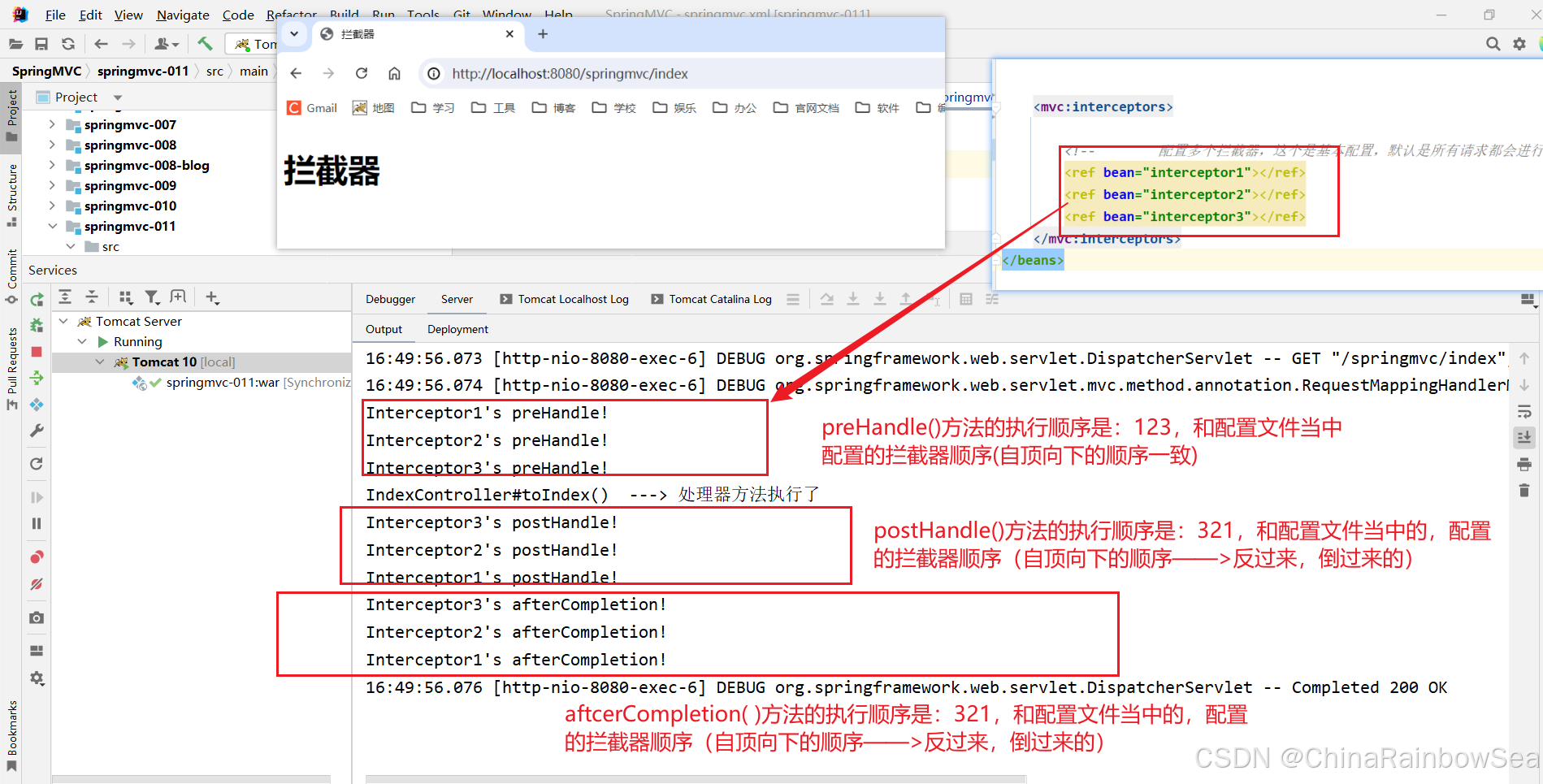
Task: Click the Deploy all blue diamonds icon
Action: [37, 405]
